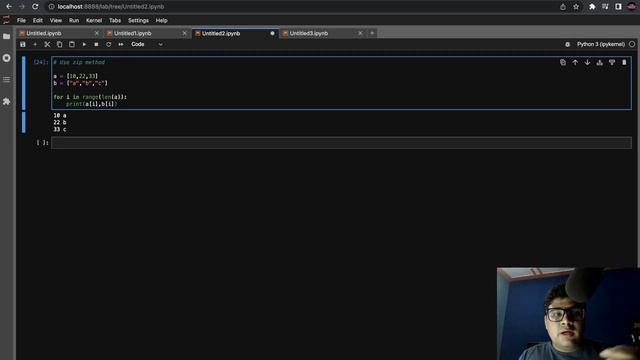Click the output line '22 b'
640x360 pixels.
click(60, 122)
